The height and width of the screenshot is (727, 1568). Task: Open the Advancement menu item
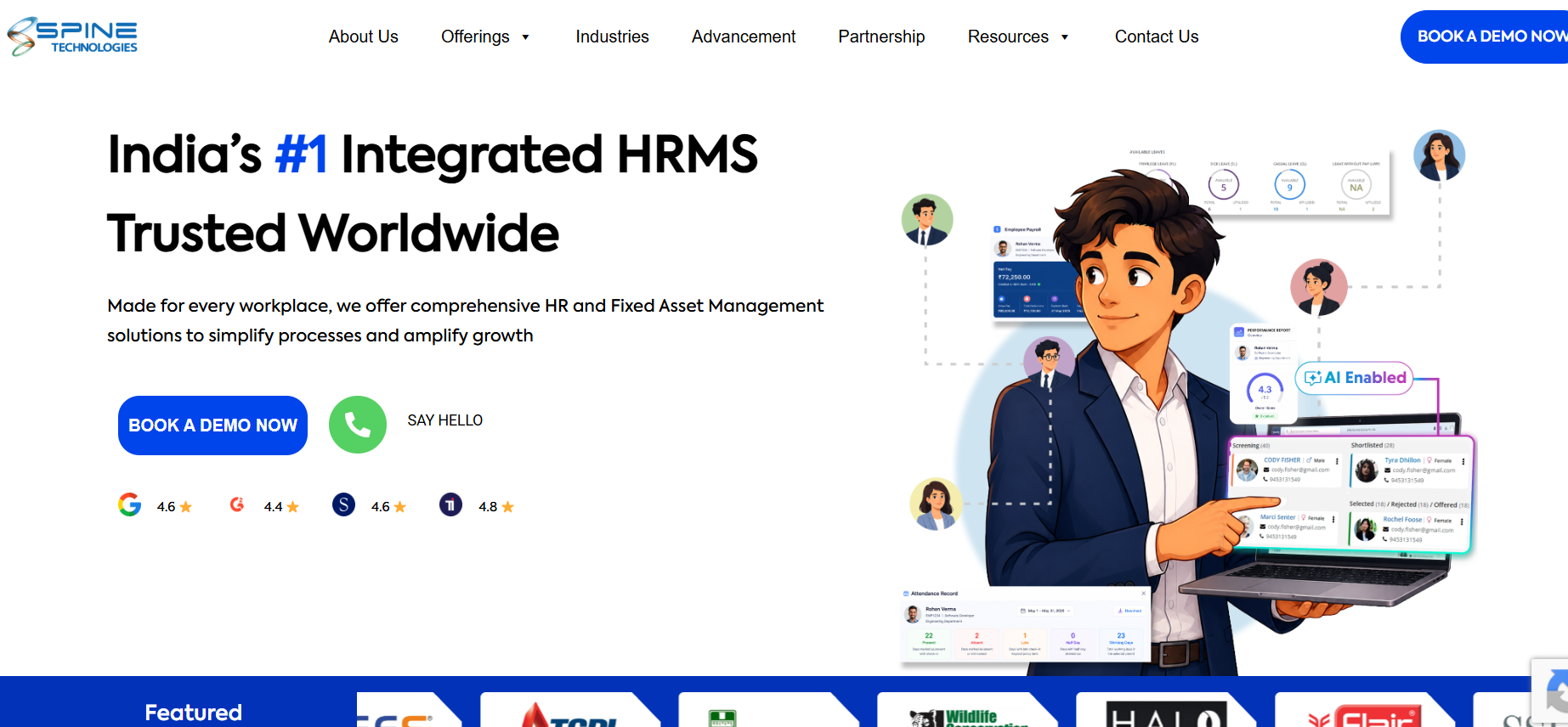[x=744, y=37]
